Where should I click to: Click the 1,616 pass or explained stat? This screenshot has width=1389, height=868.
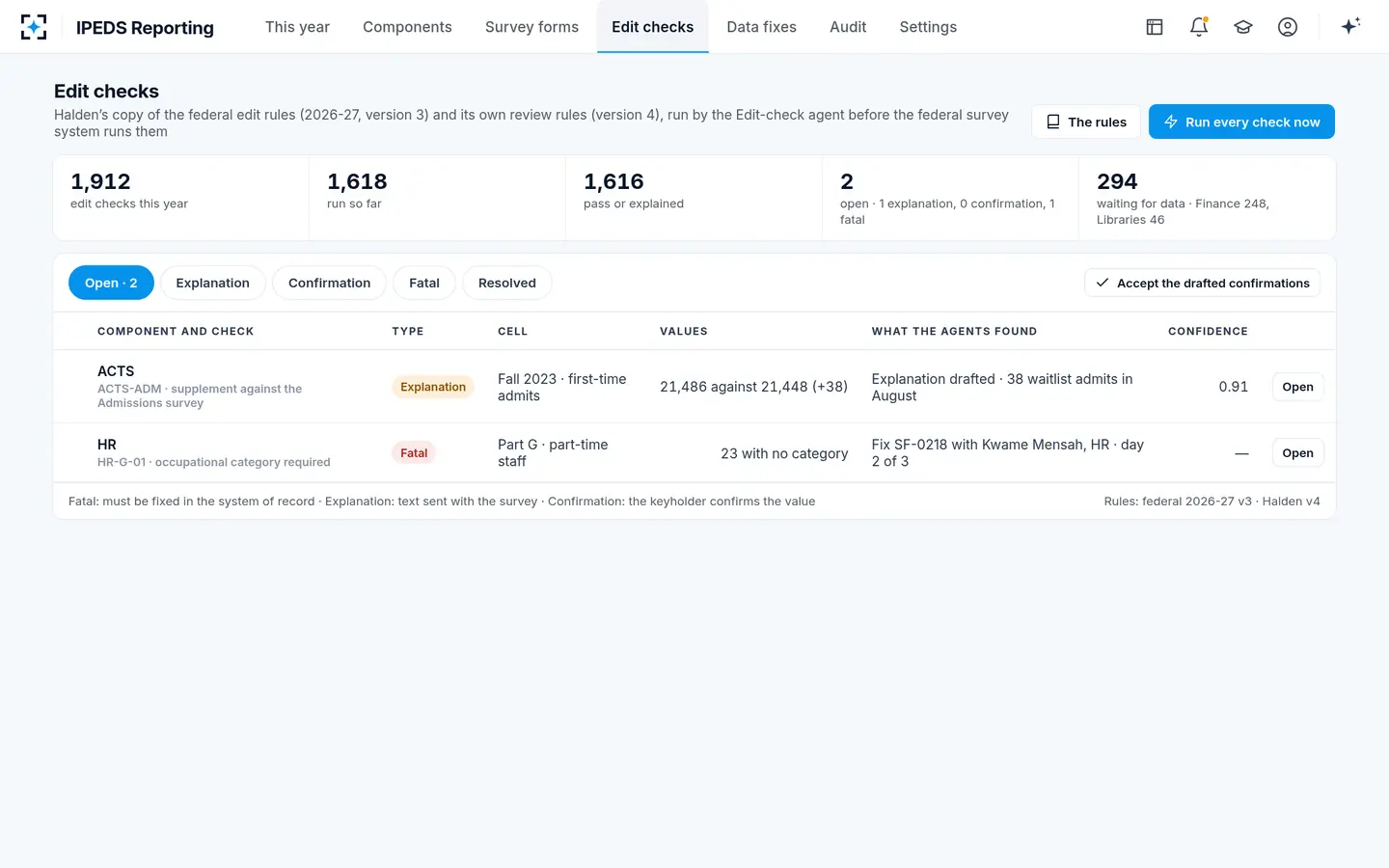pyautogui.click(x=694, y=198)
